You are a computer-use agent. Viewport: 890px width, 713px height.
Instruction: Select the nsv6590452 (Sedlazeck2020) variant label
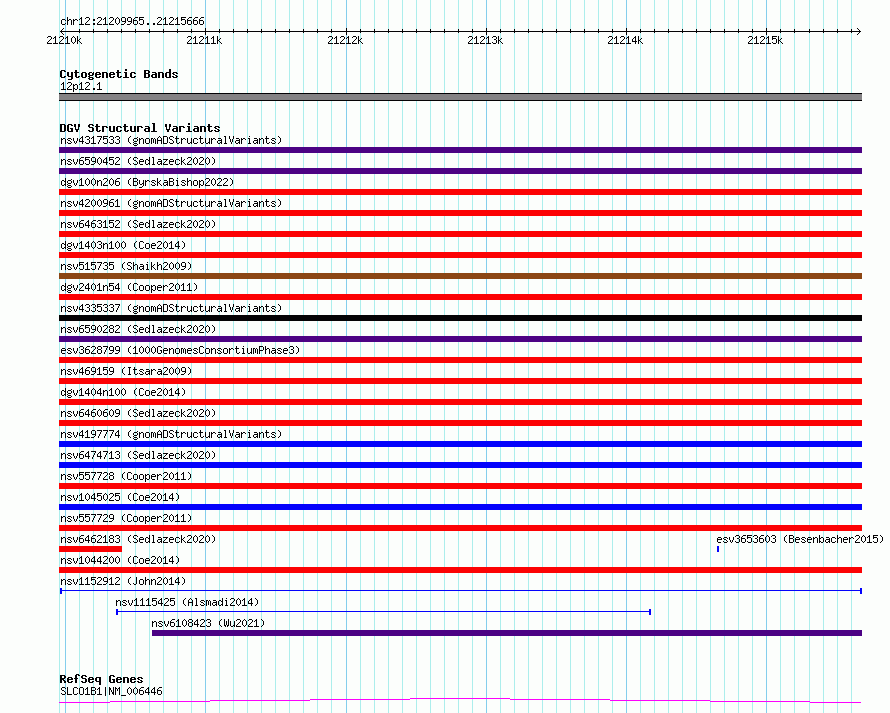pyautogui.click(x=138, y=161)
